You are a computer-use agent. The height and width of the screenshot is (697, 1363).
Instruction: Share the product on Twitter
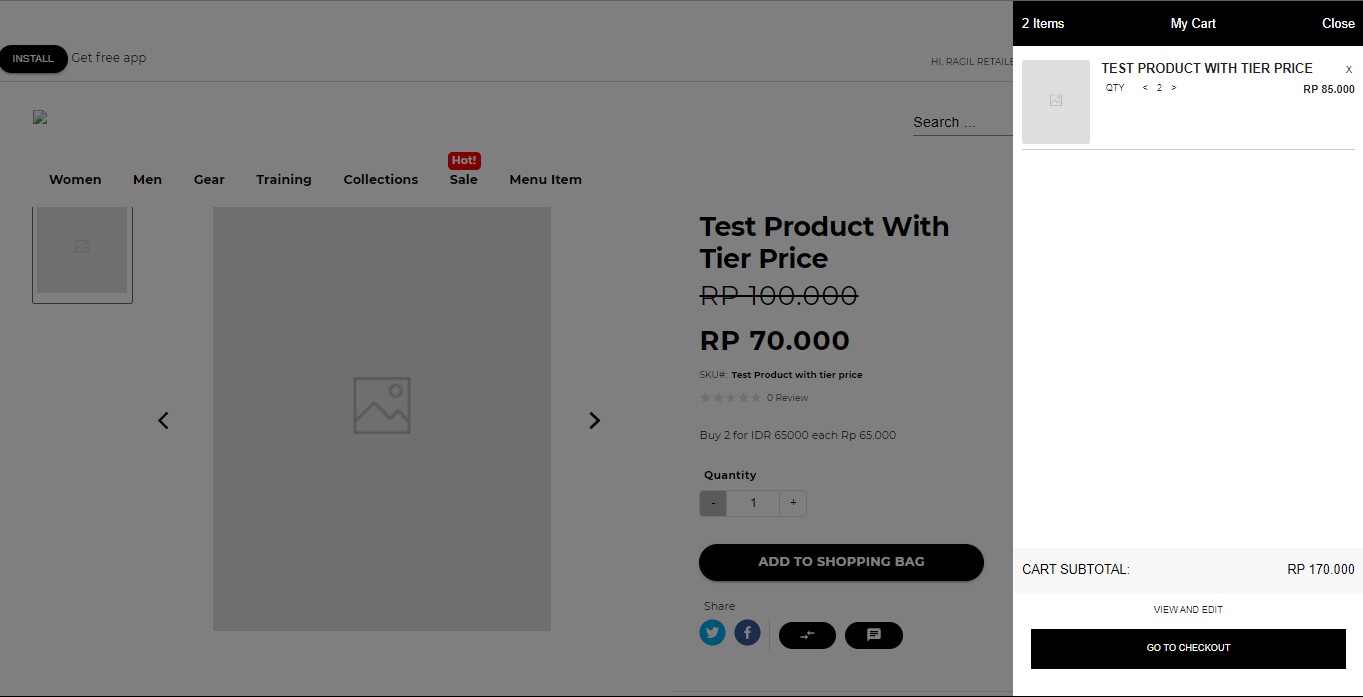(712, 632)
